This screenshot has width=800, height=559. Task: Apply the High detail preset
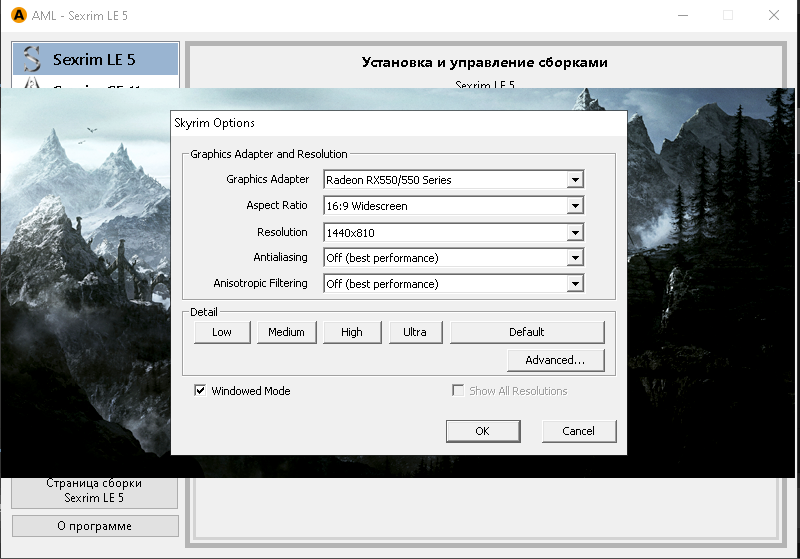click(352, 332)
